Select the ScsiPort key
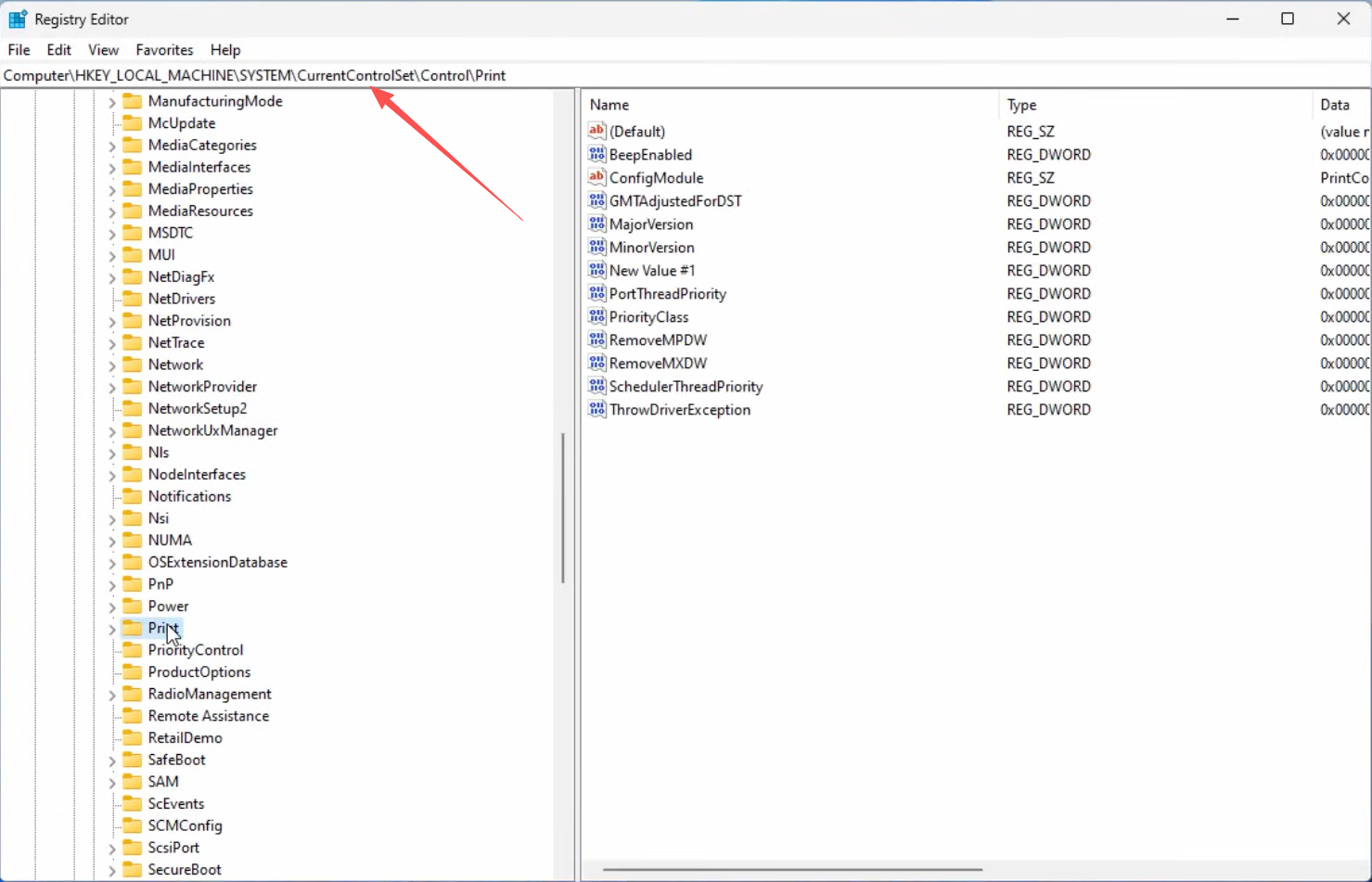Screen dimensions: 1372x882 coord(173,848)
